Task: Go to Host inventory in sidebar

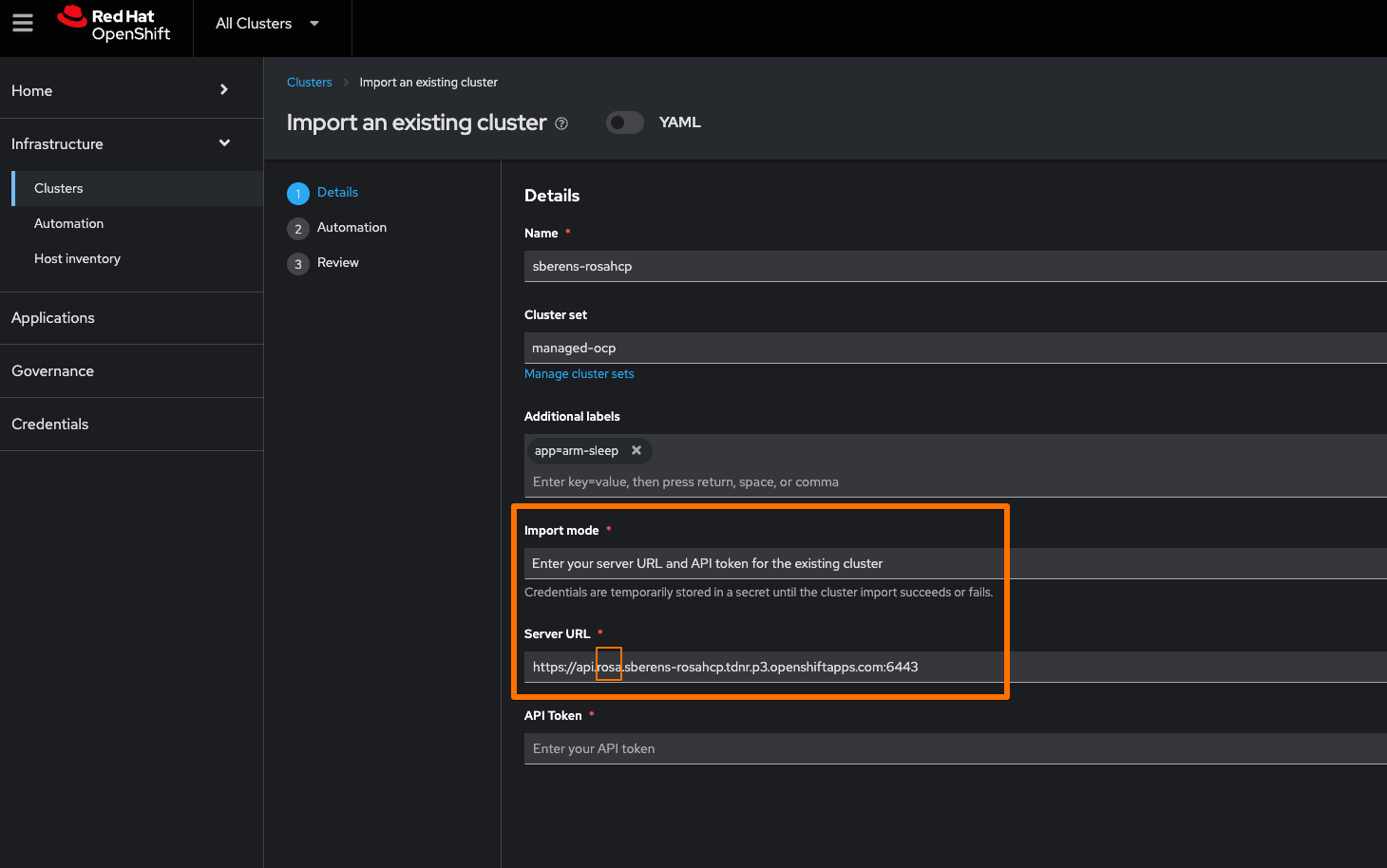Action: pos(77,258)
